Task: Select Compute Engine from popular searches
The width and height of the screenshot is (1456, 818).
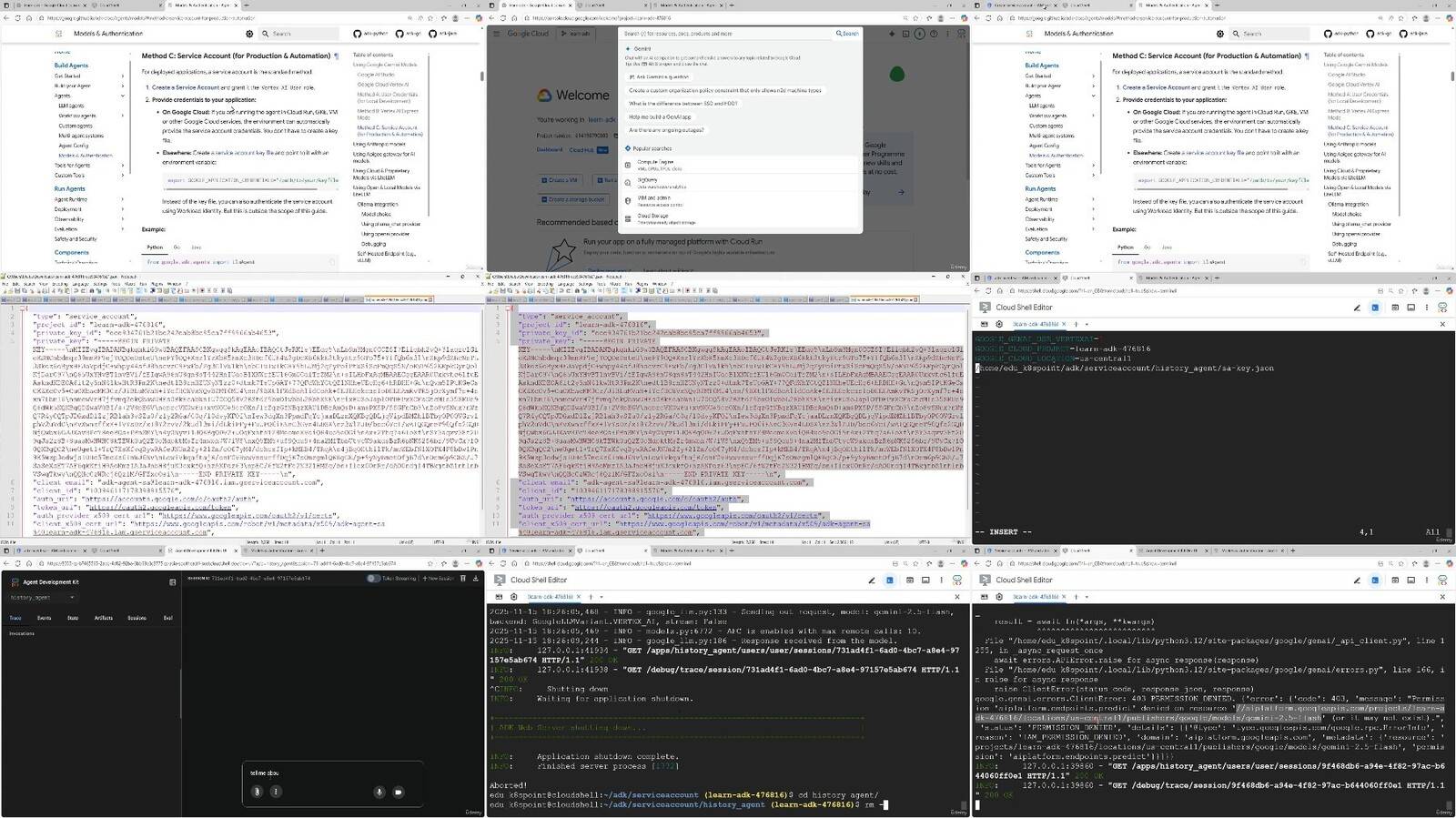Action: tap(742, 164)
